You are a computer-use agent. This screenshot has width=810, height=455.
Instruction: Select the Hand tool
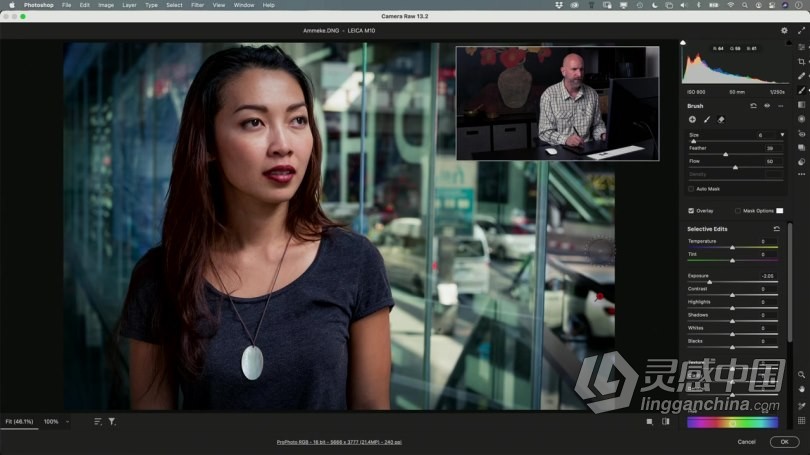[801, 389]
